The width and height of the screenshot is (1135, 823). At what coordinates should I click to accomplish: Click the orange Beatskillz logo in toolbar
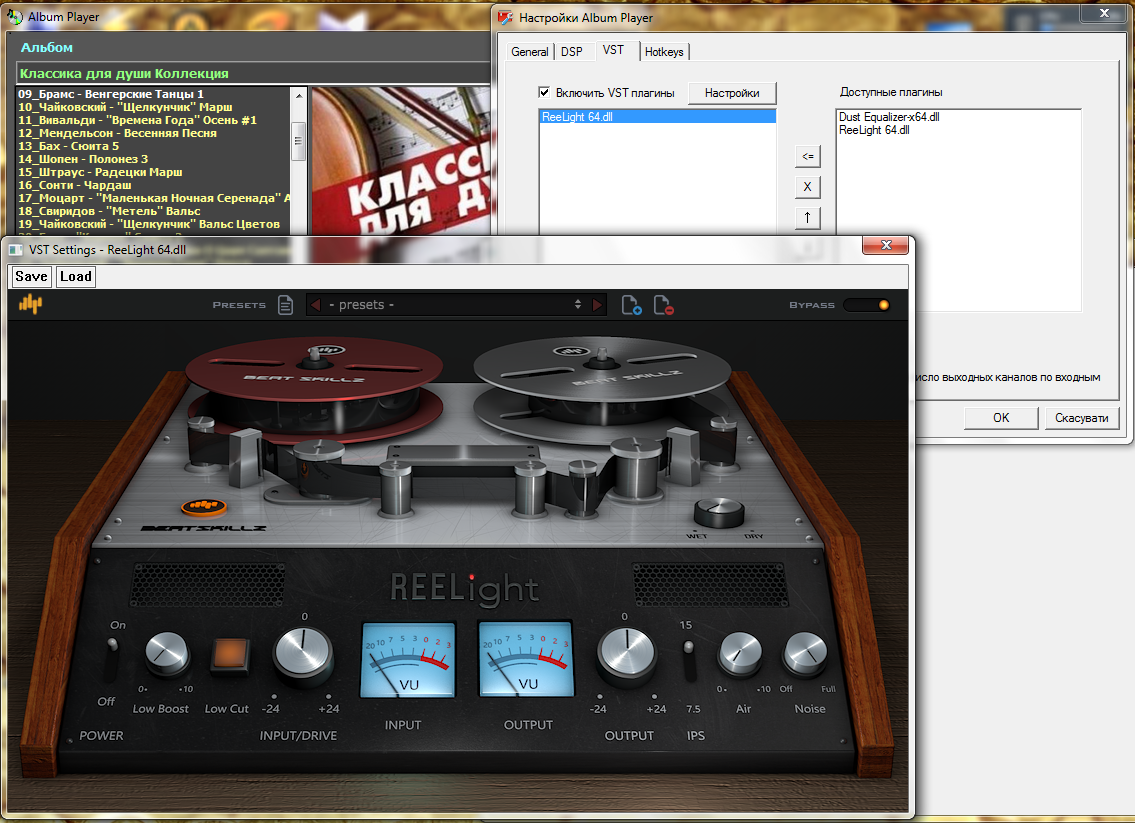pyautogui.click(x=31, y=304)
